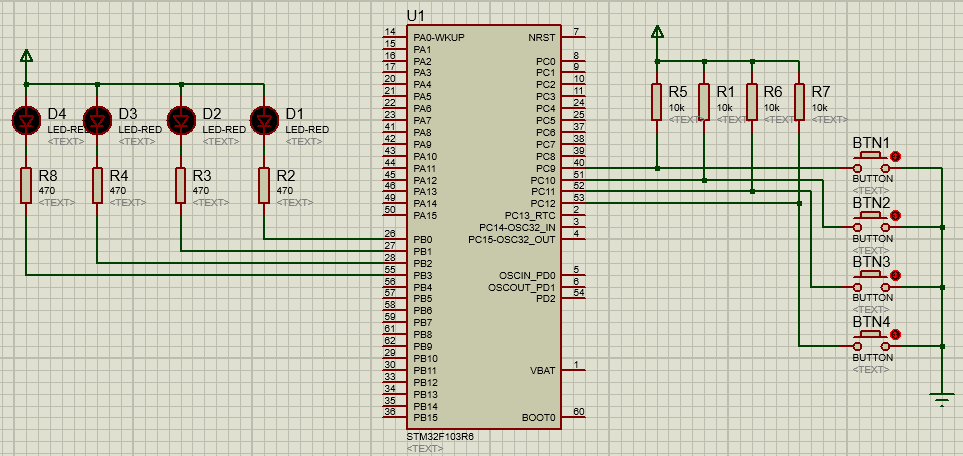The height and width of the screenshot is (456, 963).
Task: Toggle the red latch dot on BTN2
Action: [x=895, y=216]
